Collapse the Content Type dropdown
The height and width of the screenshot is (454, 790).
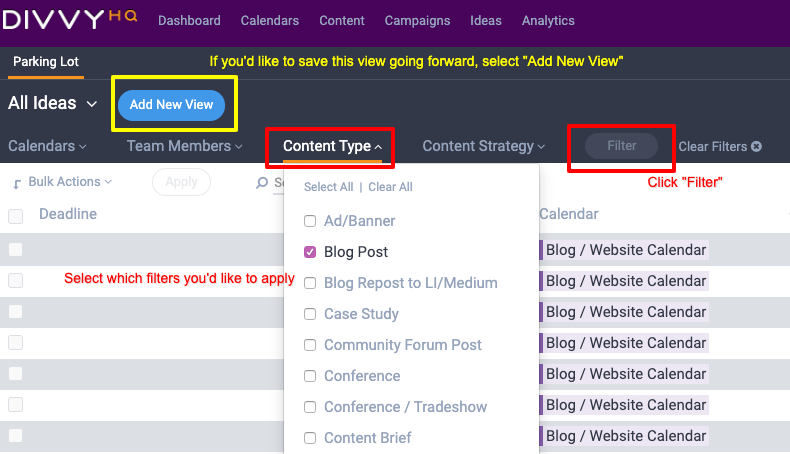(x=332, y=146)
